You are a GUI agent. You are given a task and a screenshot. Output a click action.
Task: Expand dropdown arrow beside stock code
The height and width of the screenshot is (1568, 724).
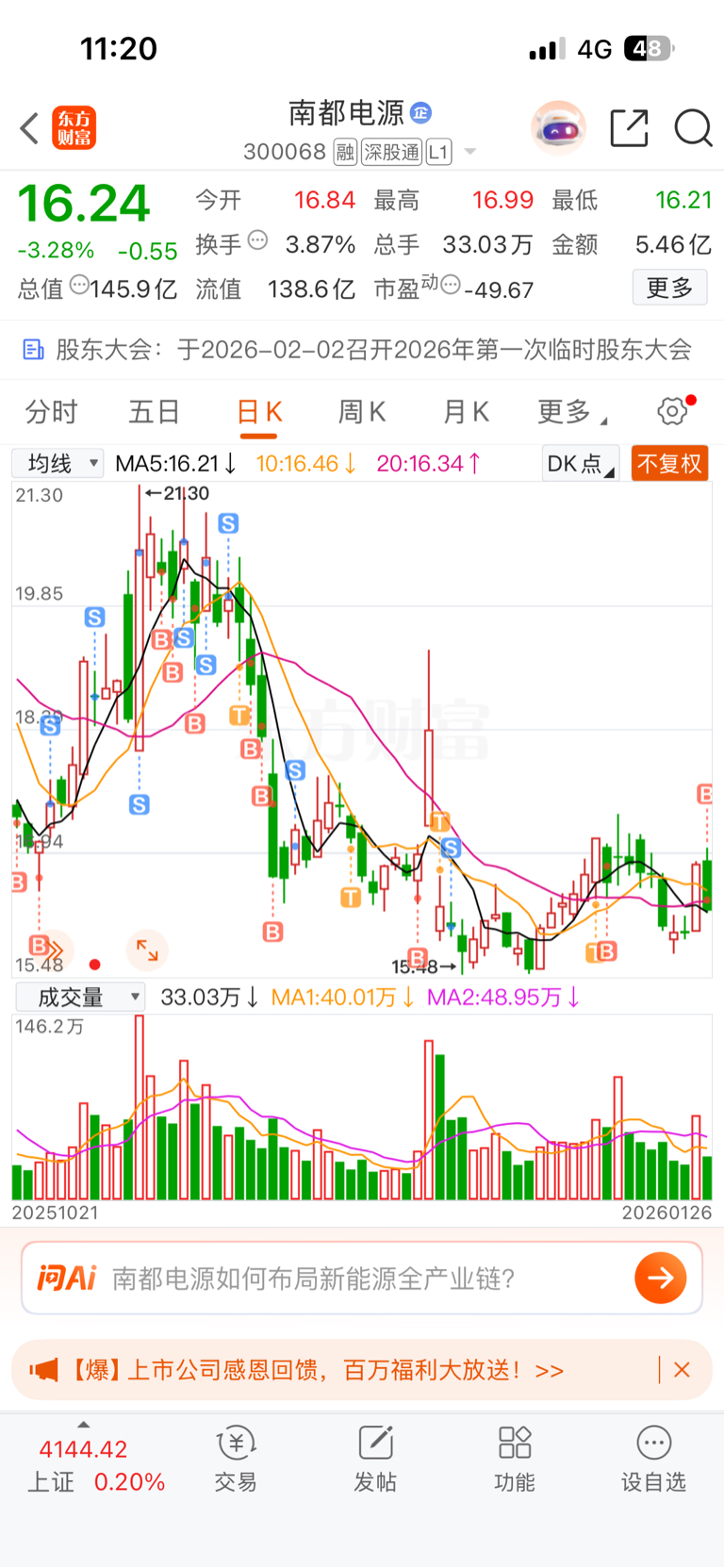pos(470,152)
